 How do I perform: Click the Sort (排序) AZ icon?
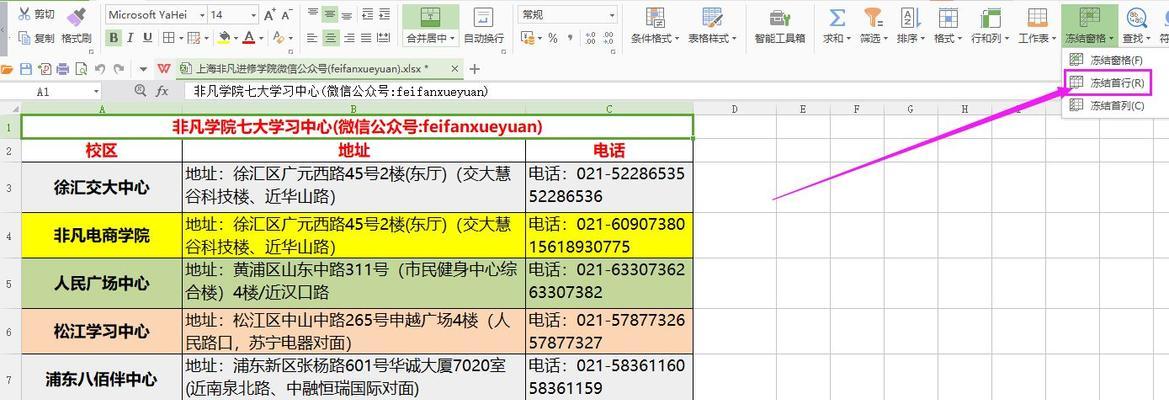click(910, 18)
